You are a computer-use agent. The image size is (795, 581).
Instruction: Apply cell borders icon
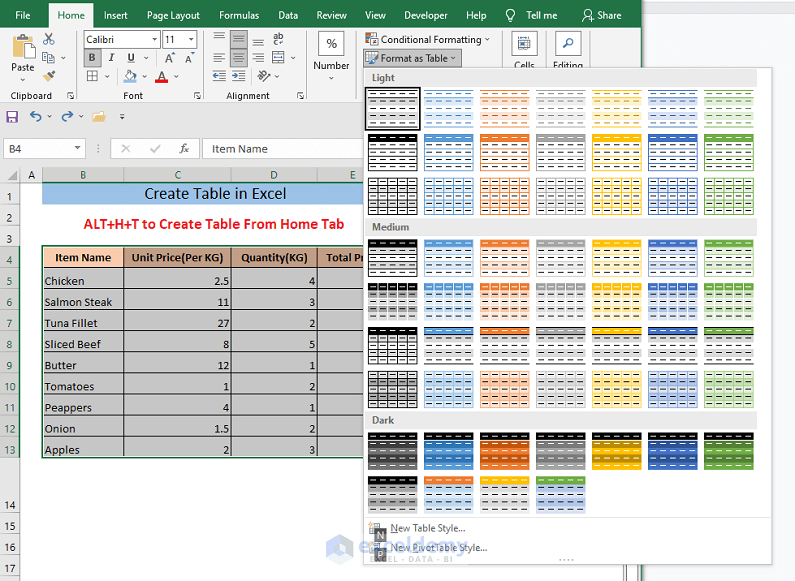tap(92, 76)
